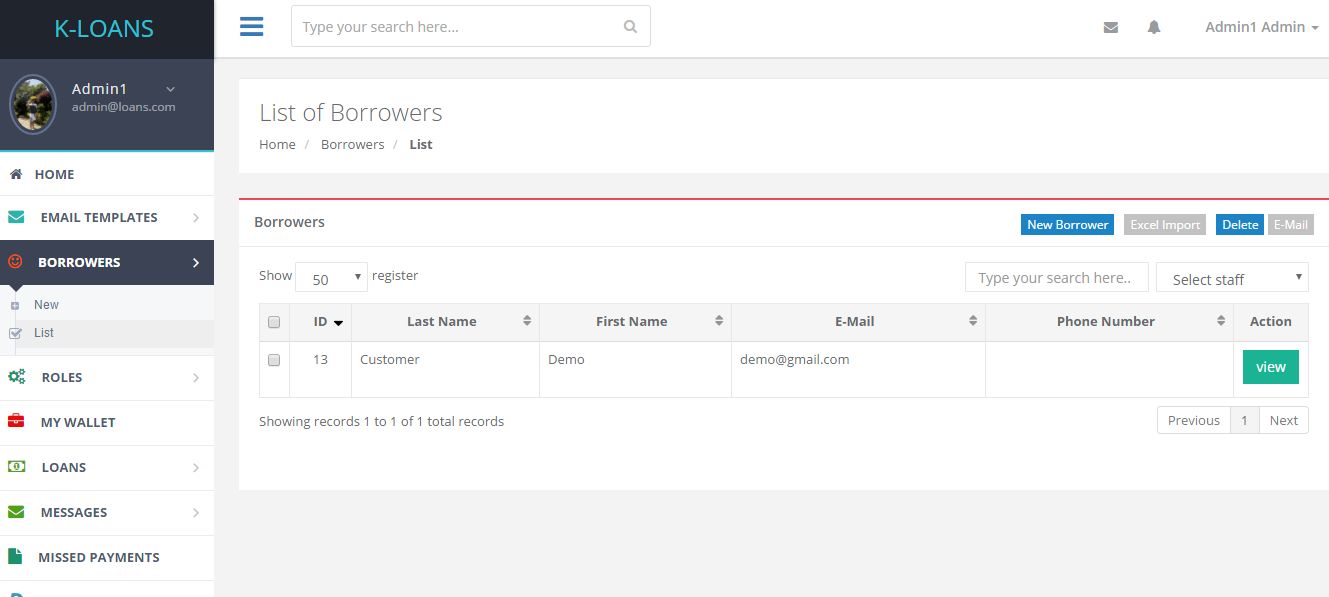Open the Admin1 Admin user dropdown

tap(1262, 27)
